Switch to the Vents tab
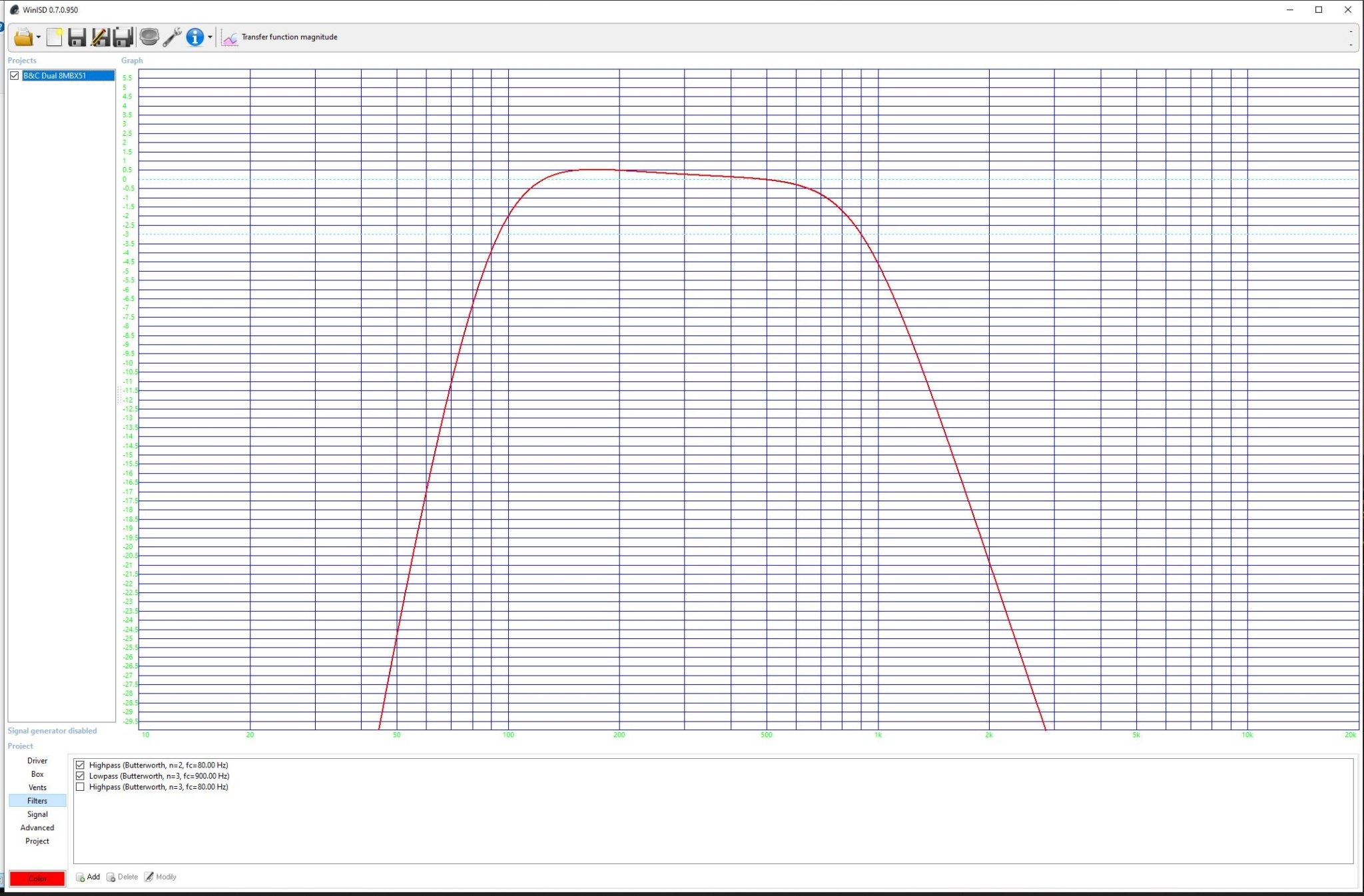The width and height of the screenshot is (1364, 896). (x=37, y=787)
